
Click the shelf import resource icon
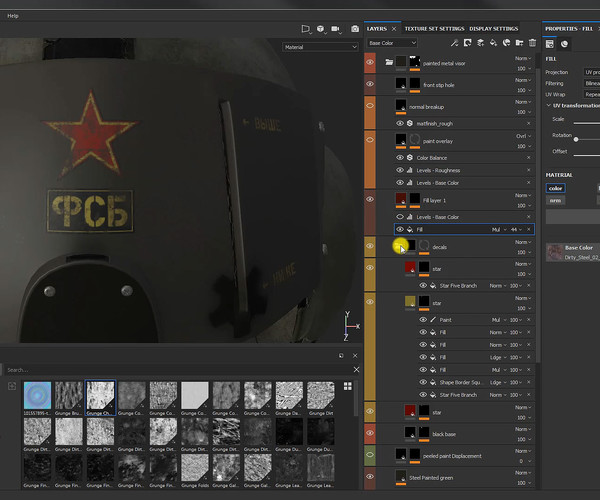pyautogui.click(x=12, y=386)
